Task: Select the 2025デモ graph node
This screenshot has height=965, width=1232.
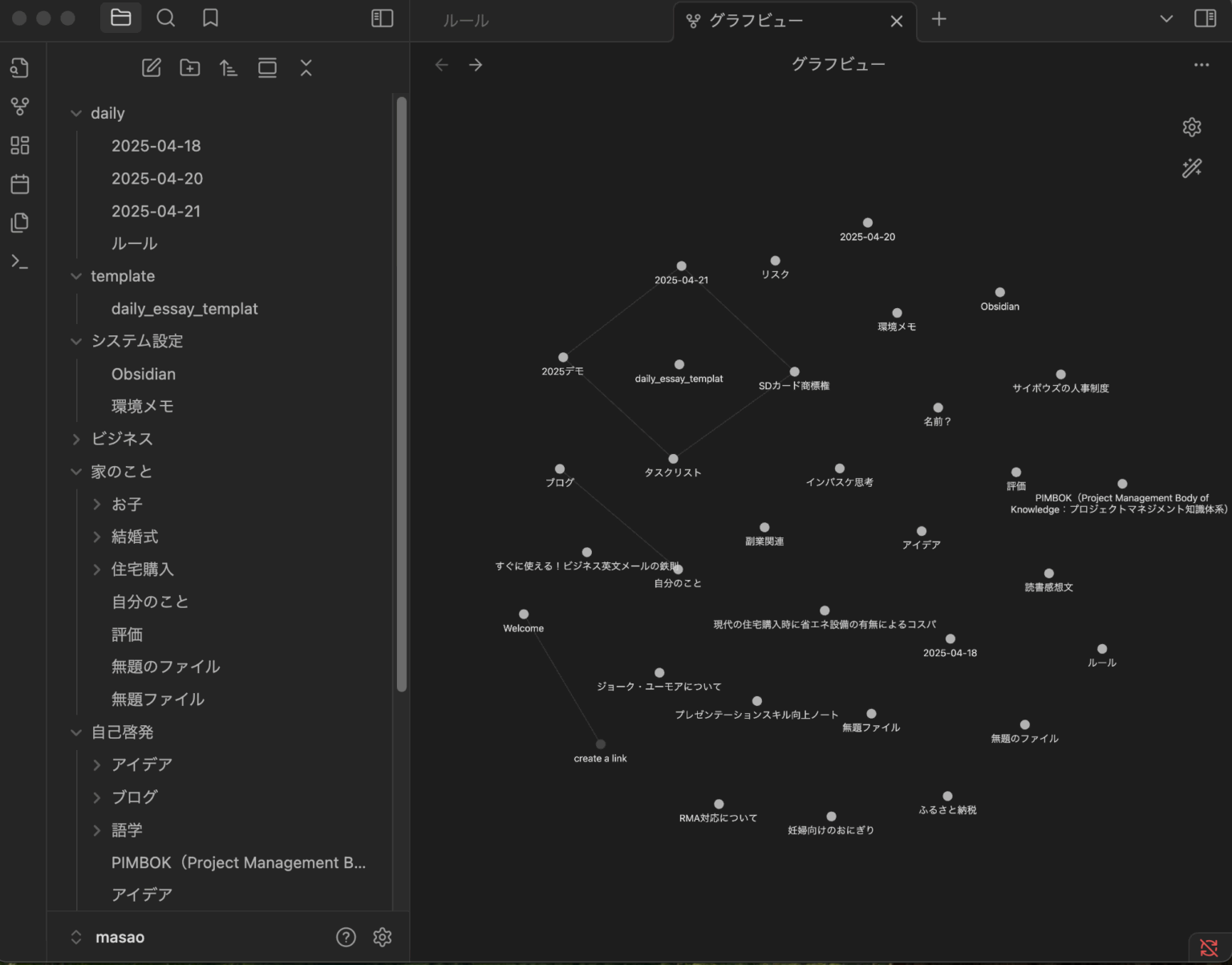Action: (563, 358)
